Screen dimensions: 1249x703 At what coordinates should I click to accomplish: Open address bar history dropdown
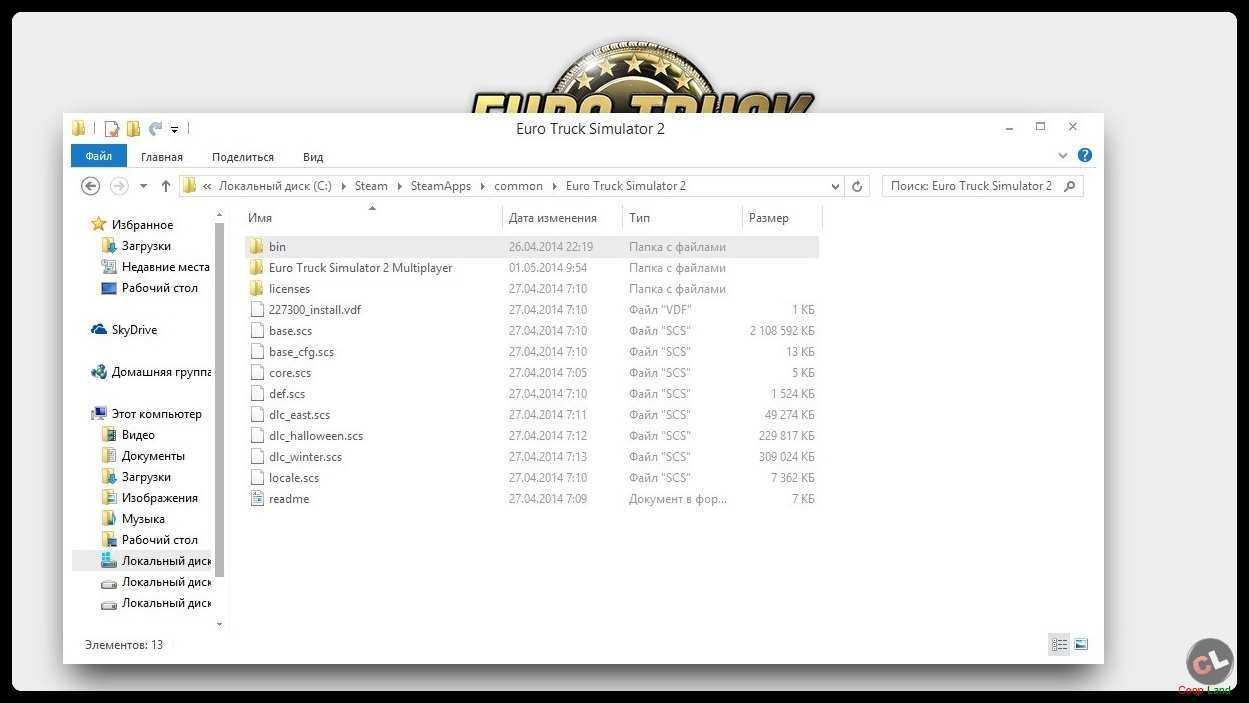click(x=835, y=186)
